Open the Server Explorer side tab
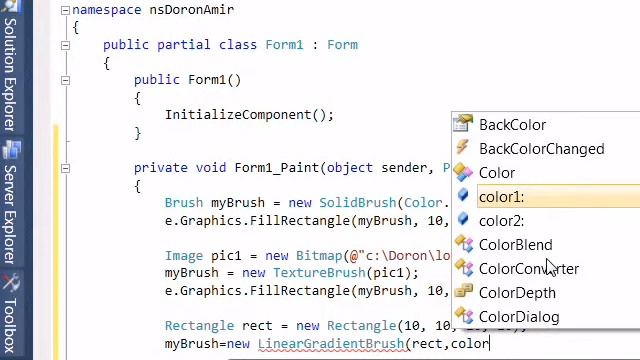 pos(10,214)
